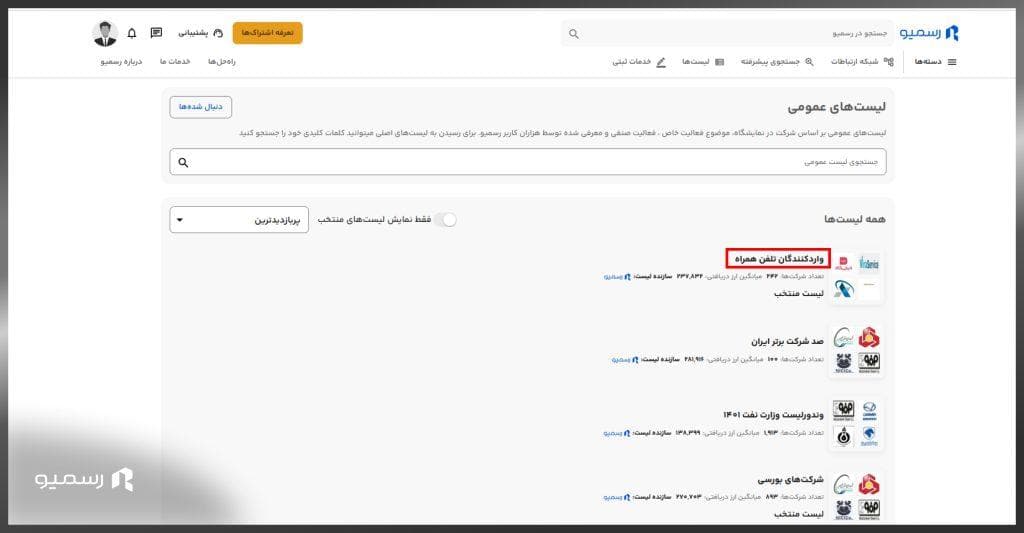The width and height of the screenshot is (1024, 533).
Task: Open the پربازدیدترین sort dropdown
Action: click(239, 220)
